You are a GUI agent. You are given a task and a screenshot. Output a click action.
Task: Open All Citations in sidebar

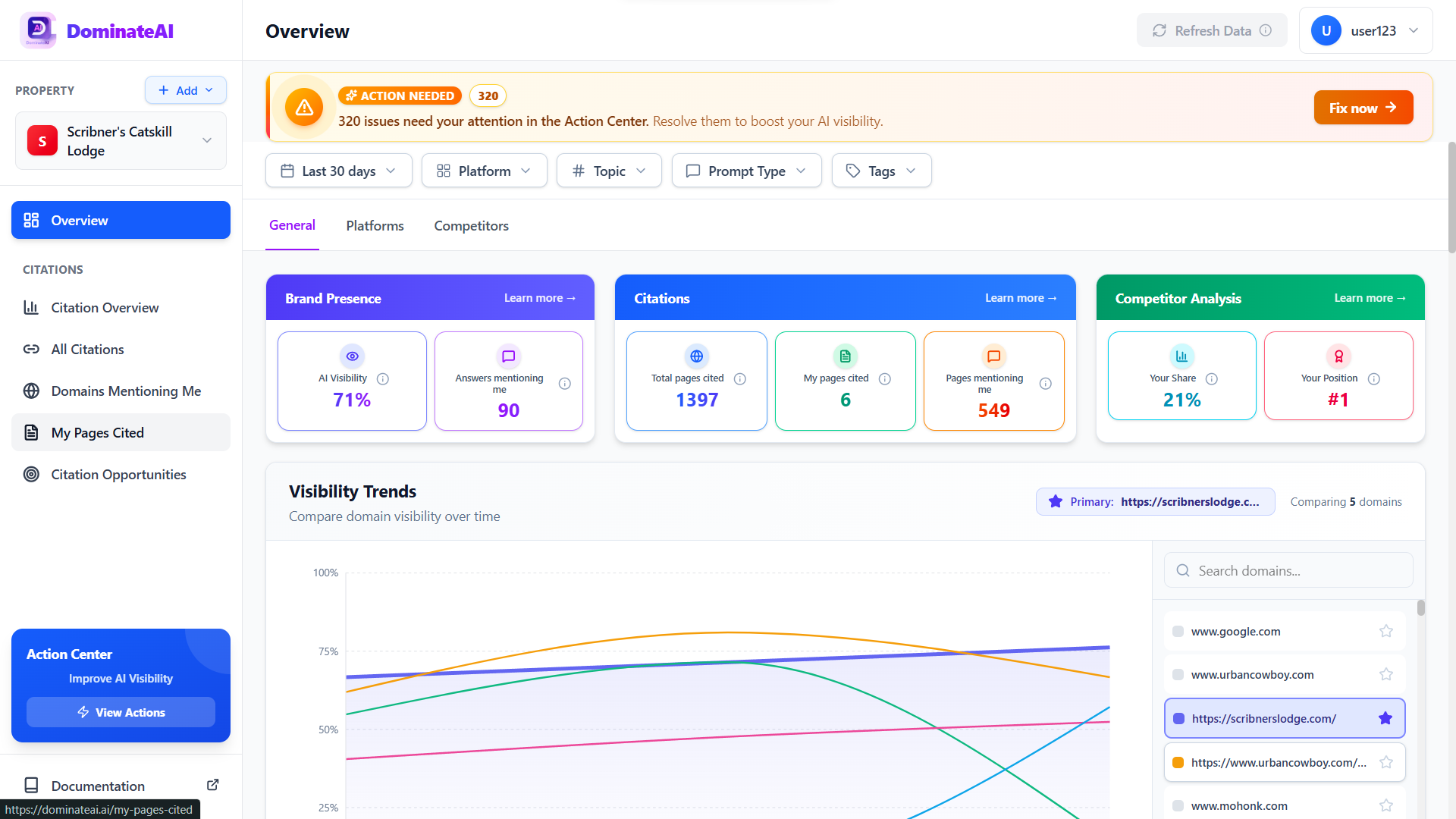pos(121,349)
